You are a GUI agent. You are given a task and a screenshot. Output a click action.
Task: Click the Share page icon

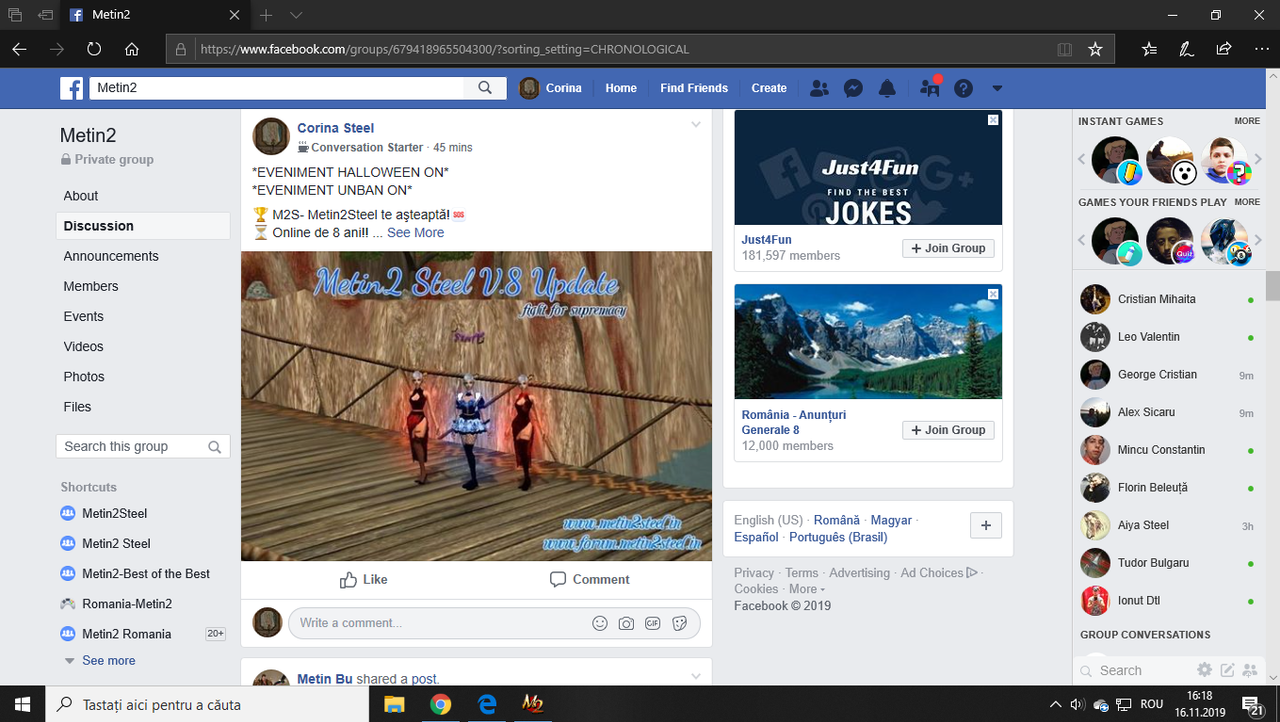(x=1223, y=49)
